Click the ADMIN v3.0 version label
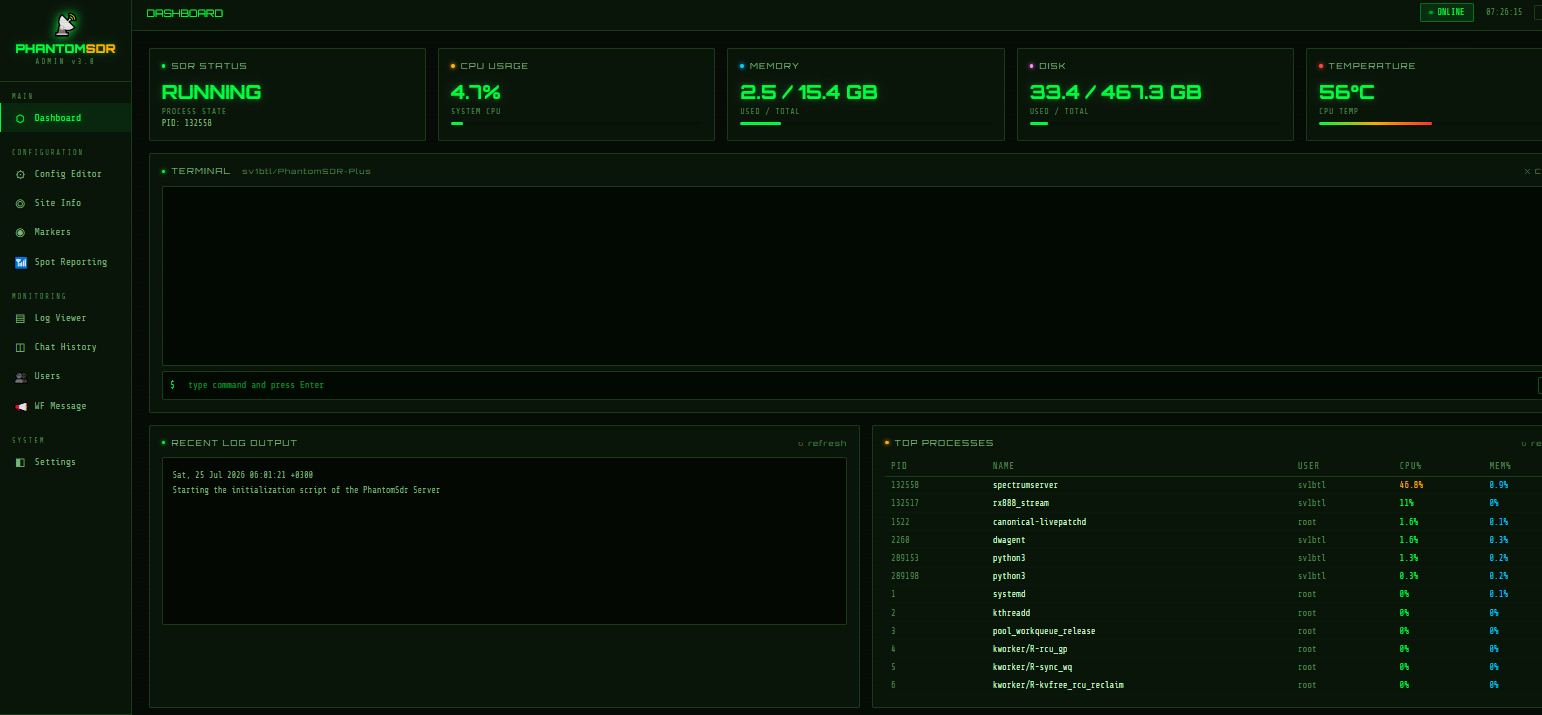The image size is (1542, 715). (65, 61)
